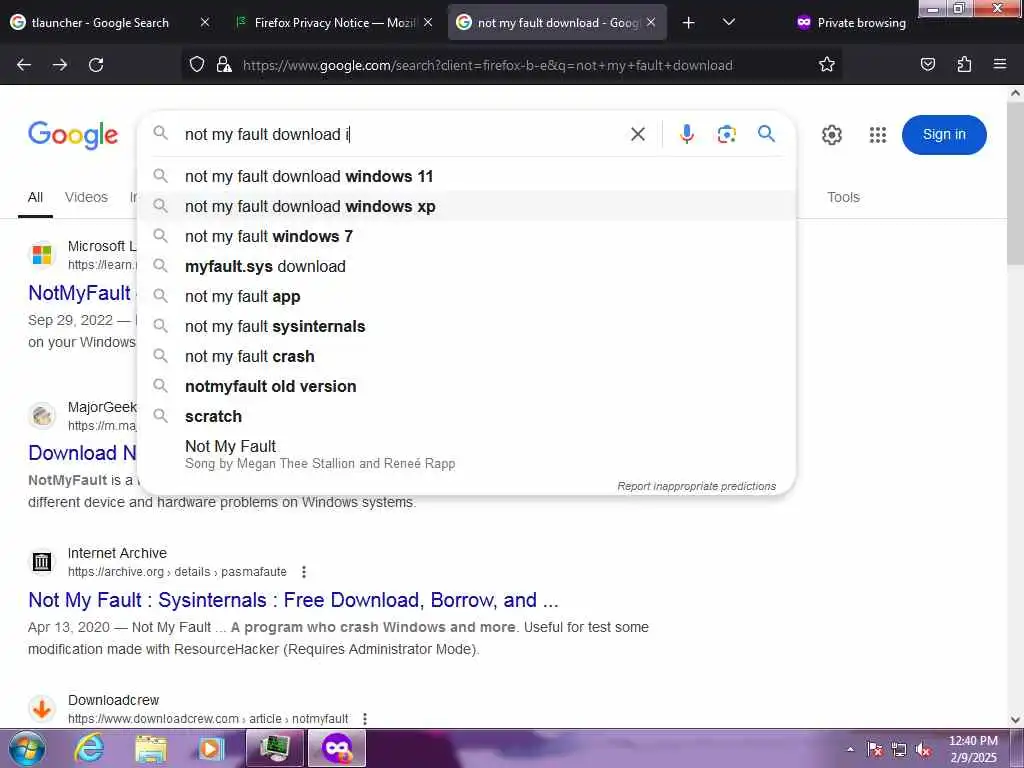Choose suggestion 'not my fault app'
Viewport: 1024px width, 768px height.
click(x=467, y=296)
